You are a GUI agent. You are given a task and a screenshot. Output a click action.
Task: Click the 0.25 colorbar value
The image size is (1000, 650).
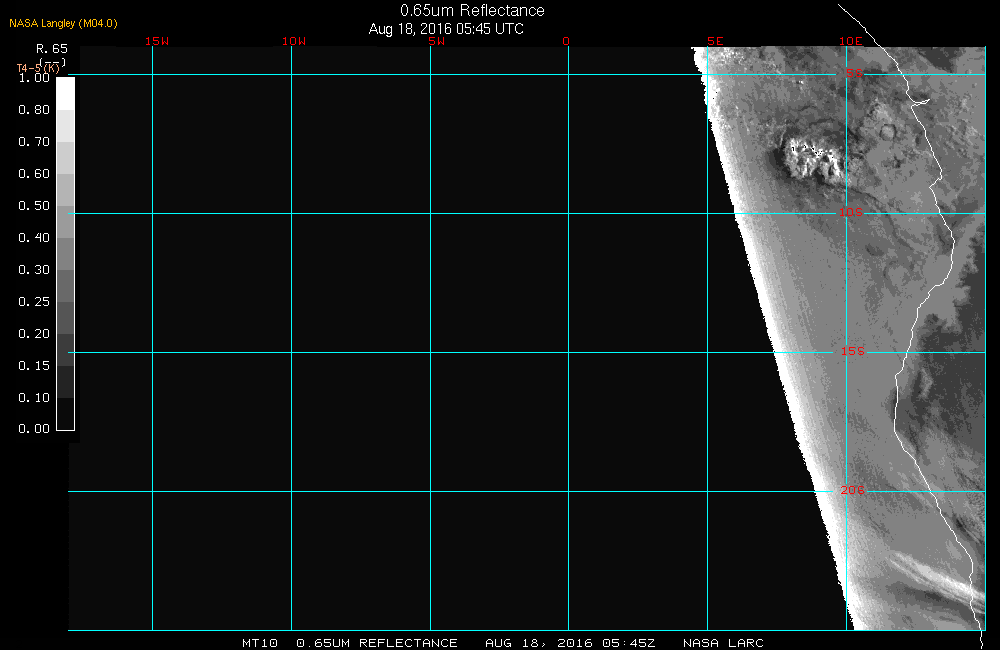click(34, 302)
